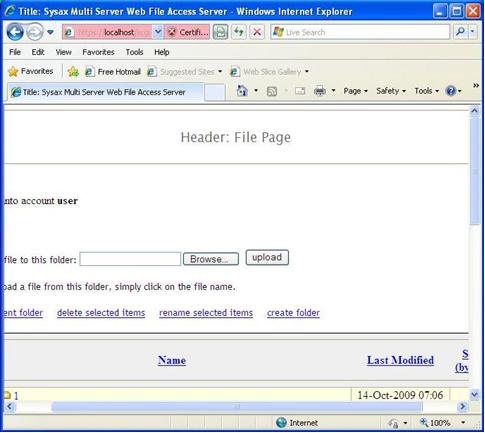Open the Edit menu
The height and width of the screenshot is (433, 485).
pyautogui.click(x=38, y=52)
